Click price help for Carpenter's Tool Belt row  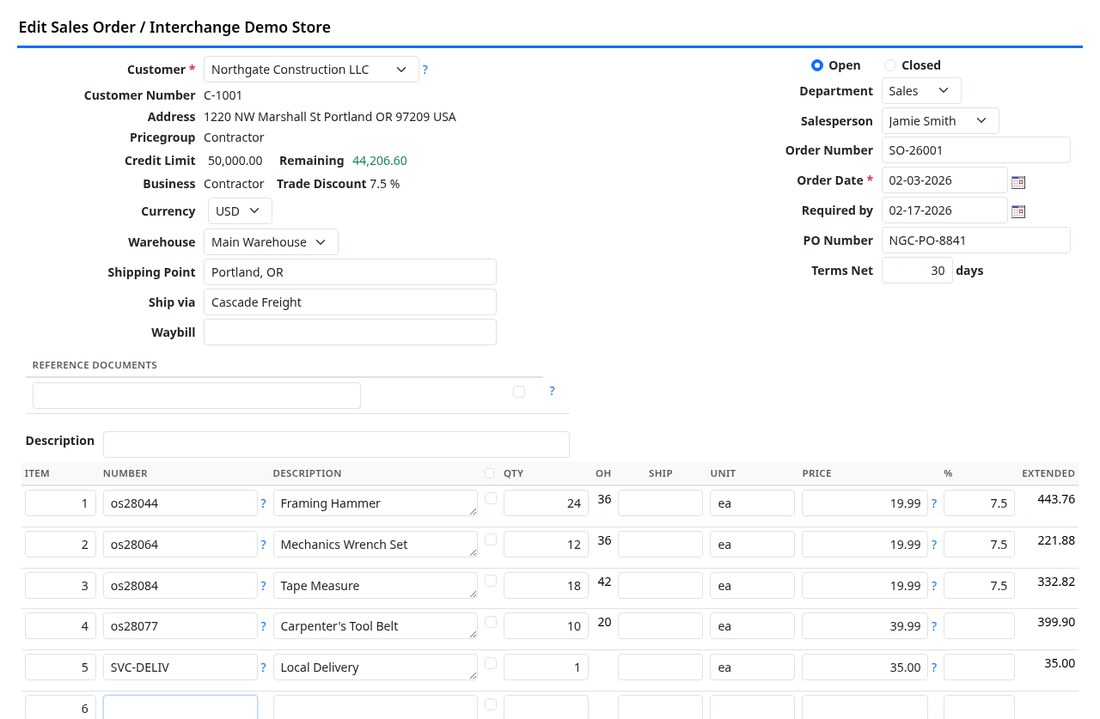[934, 626]
